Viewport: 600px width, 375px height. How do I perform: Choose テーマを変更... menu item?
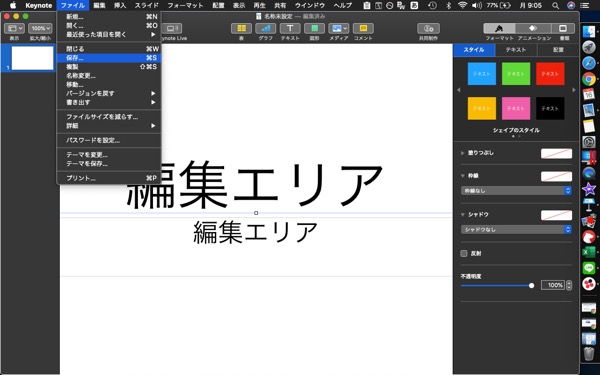[x=109, y=155]
